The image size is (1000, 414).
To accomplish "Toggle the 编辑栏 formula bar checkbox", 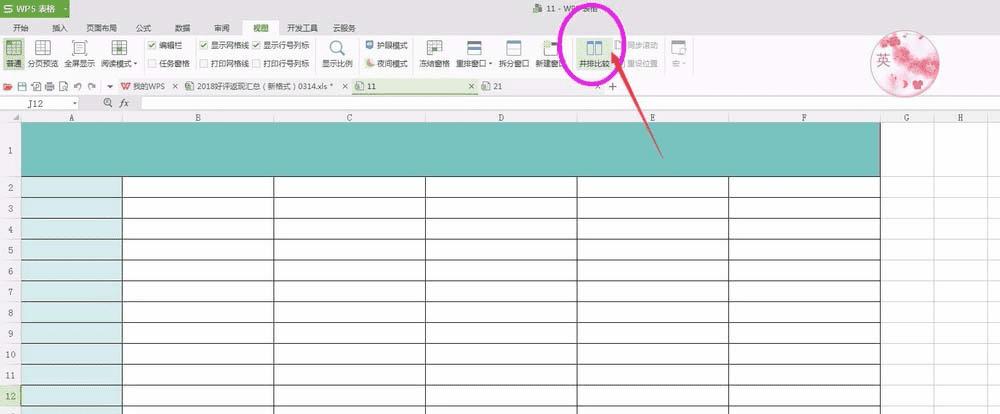I will tap(152, 46).
